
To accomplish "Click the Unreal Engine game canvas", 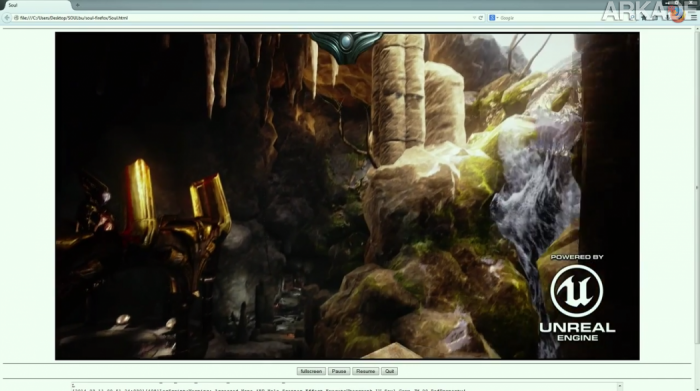I will 347,196.
